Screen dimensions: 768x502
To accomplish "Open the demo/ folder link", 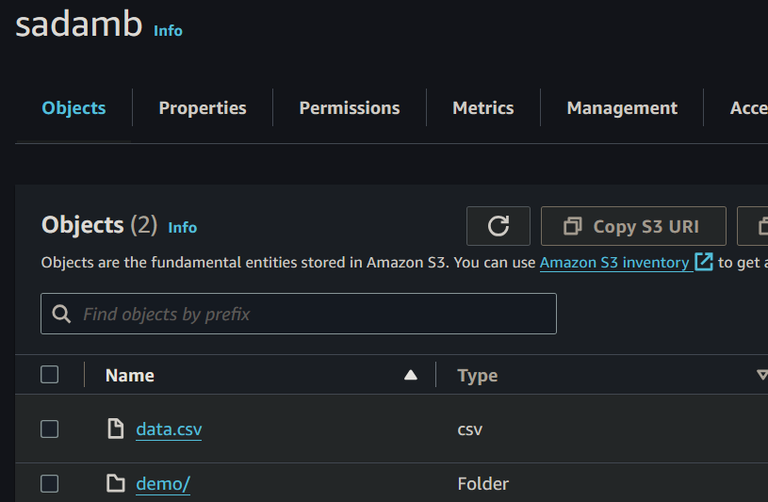I will [x=163, y=484].
